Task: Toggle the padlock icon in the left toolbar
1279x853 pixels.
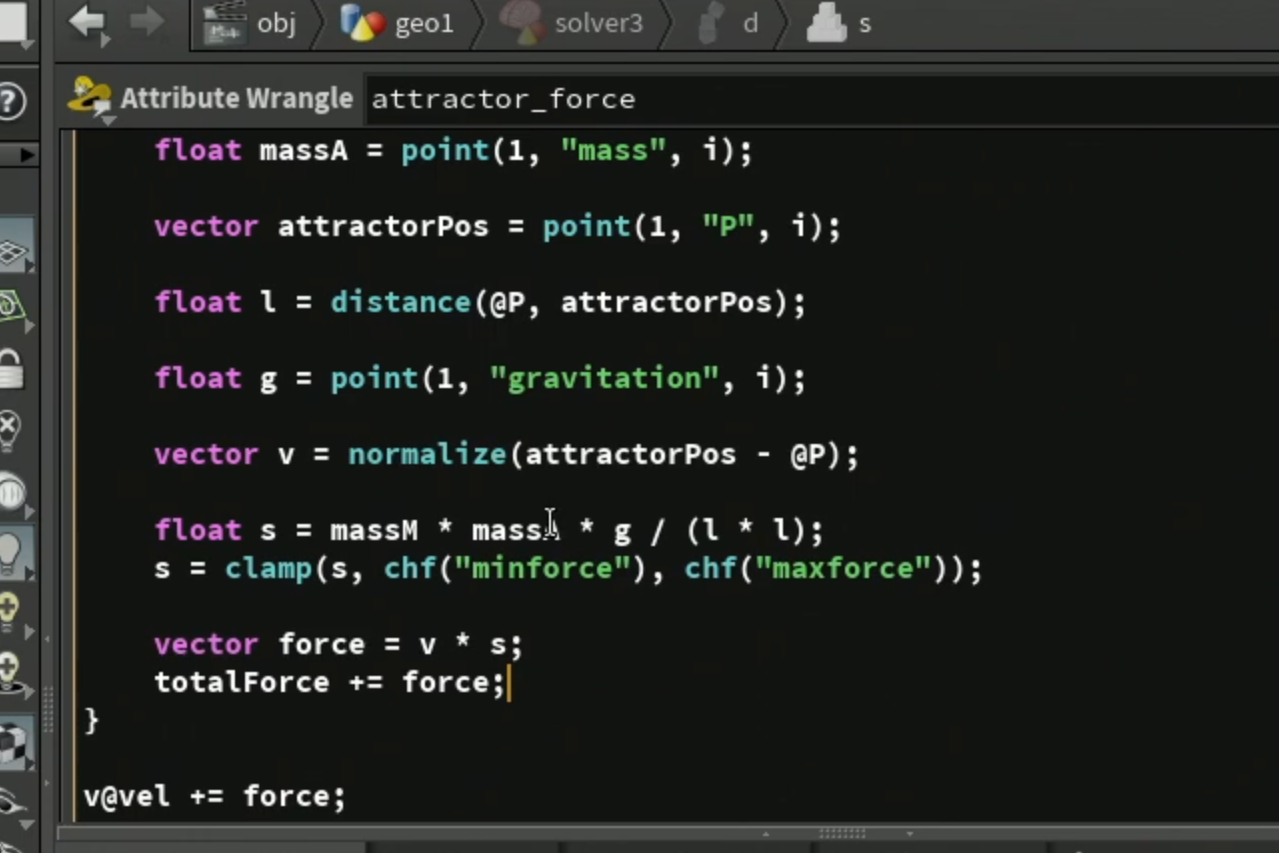Action: [10, 369]
